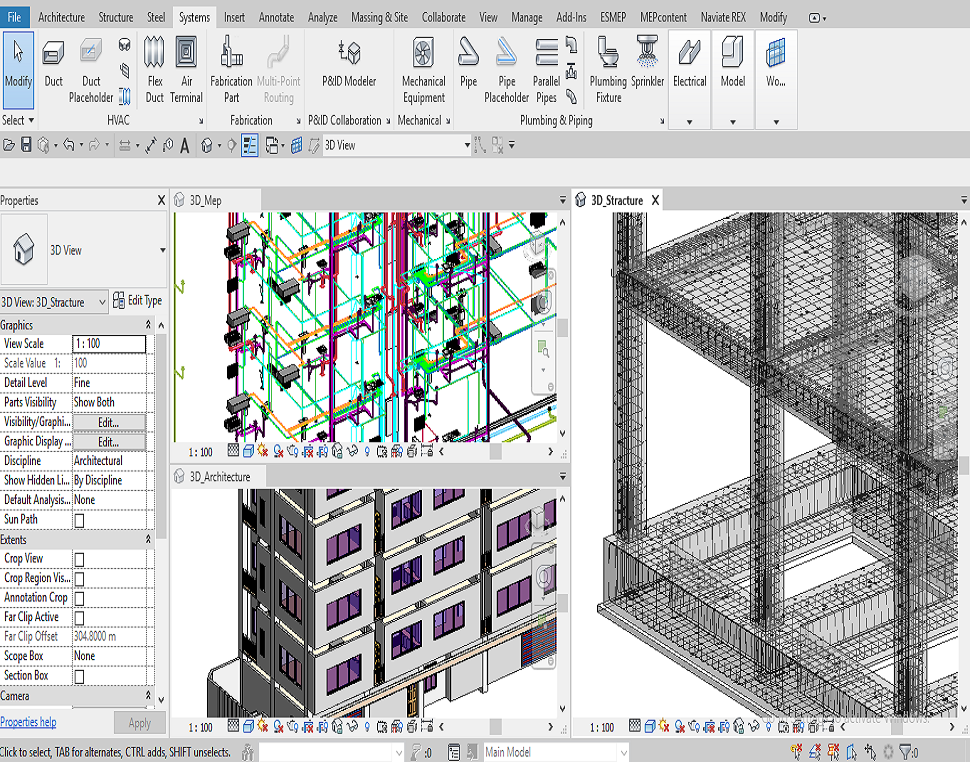Open detail level icon in 3D_Architecture view bar
970x762 pixels.
[x=233, y=726]
